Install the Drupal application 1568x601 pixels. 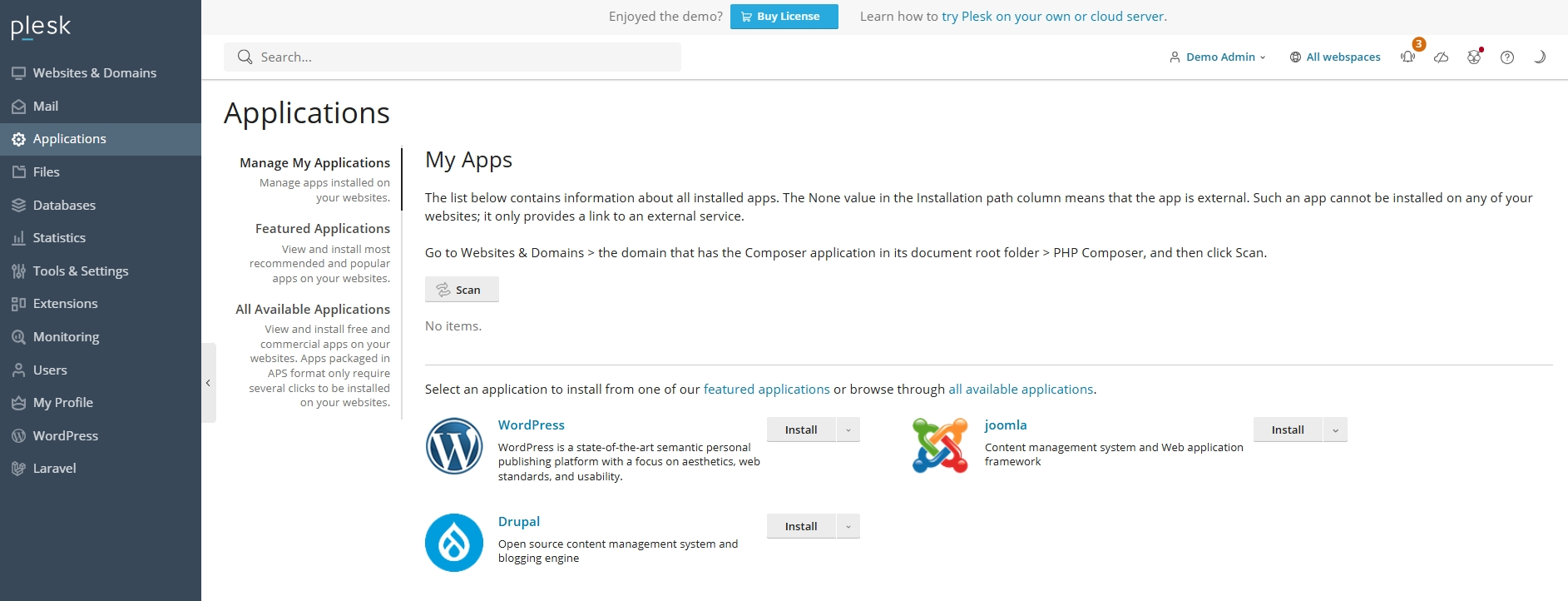tap(801, 527)
